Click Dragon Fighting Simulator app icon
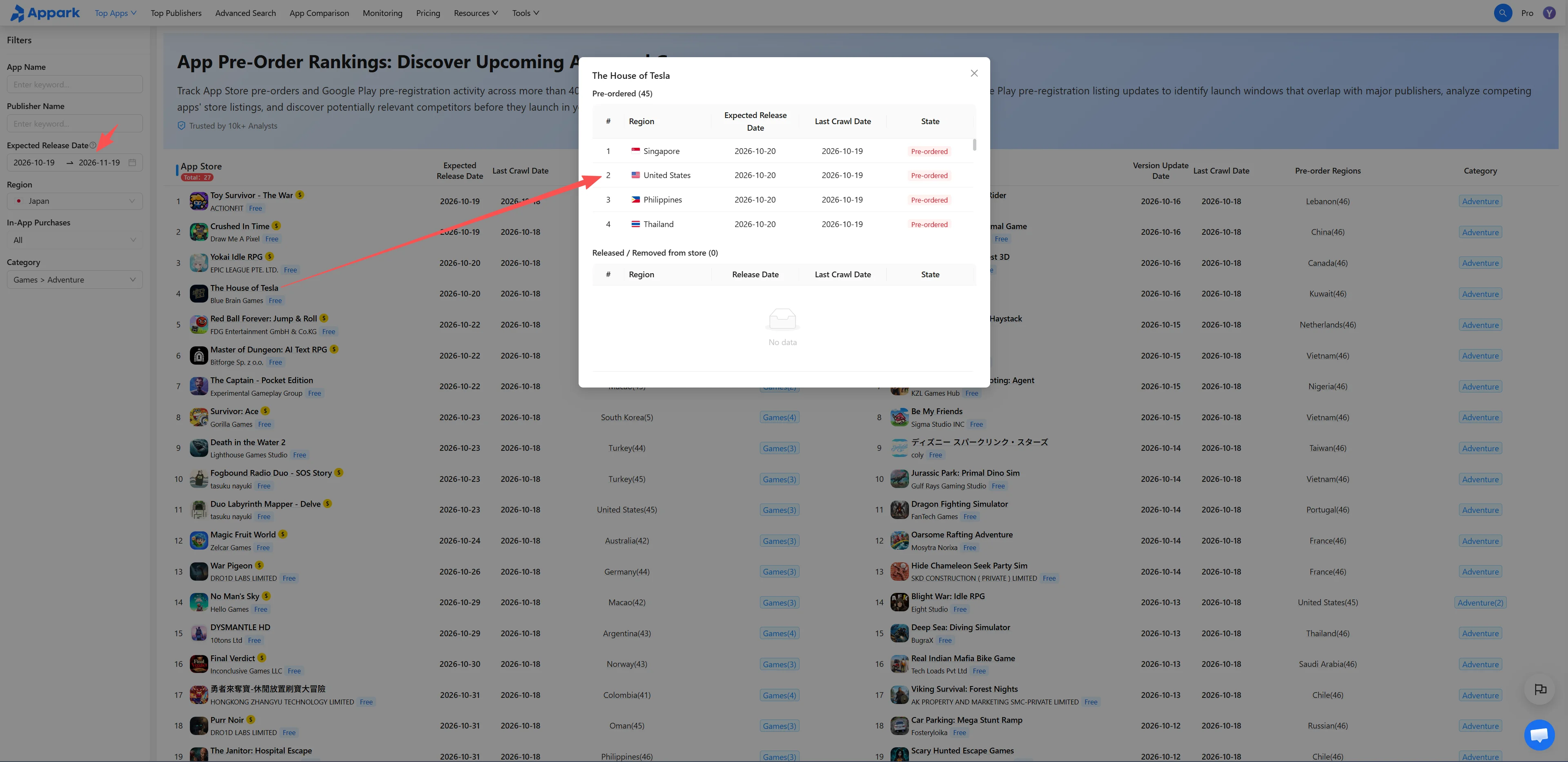The image size is (1568, 762). click(899, 510)
